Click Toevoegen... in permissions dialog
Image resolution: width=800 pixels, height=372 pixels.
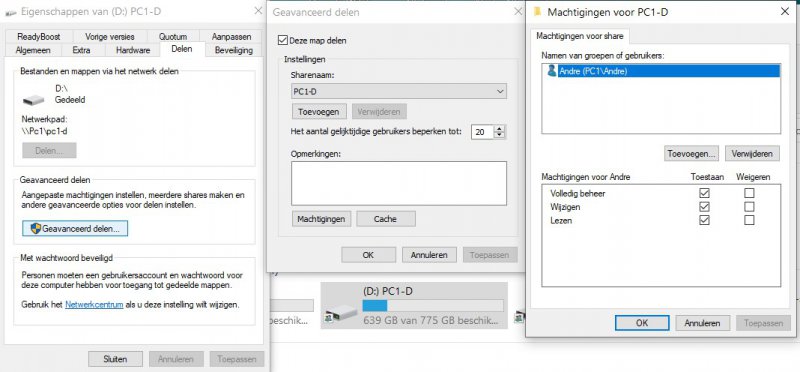tap(691, 153)
